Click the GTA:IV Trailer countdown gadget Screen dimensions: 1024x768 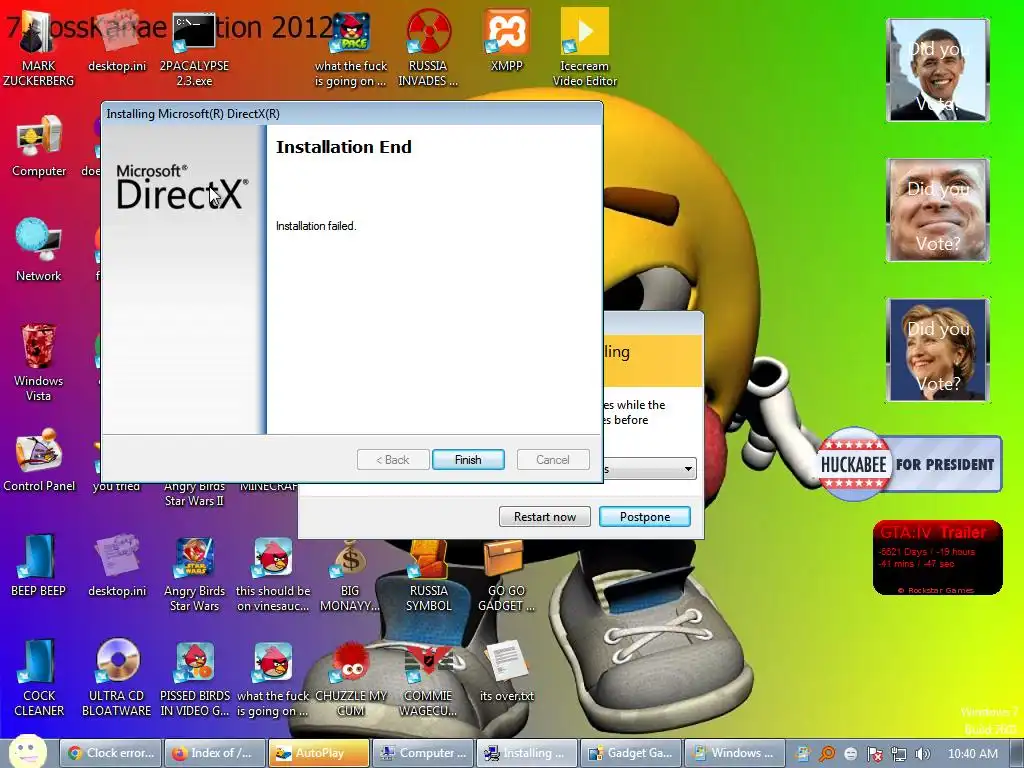tap(937, 557)
